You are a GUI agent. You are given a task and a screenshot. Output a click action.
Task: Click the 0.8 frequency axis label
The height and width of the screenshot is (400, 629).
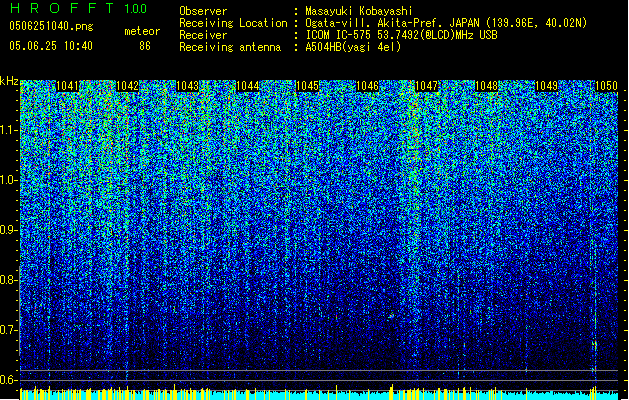coord(9,280)
